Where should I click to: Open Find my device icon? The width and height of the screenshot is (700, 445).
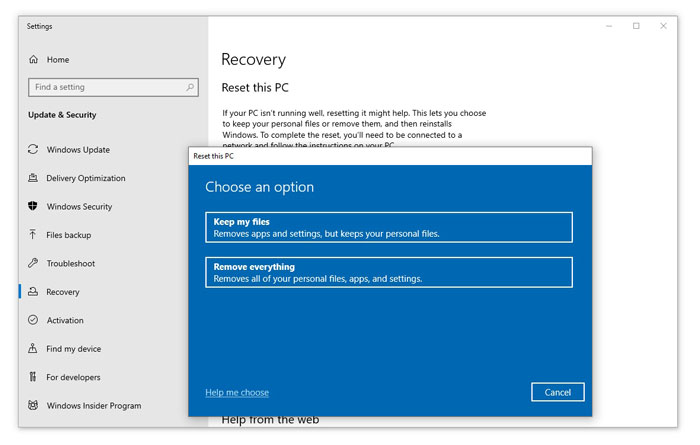click(x=33, y=349)
